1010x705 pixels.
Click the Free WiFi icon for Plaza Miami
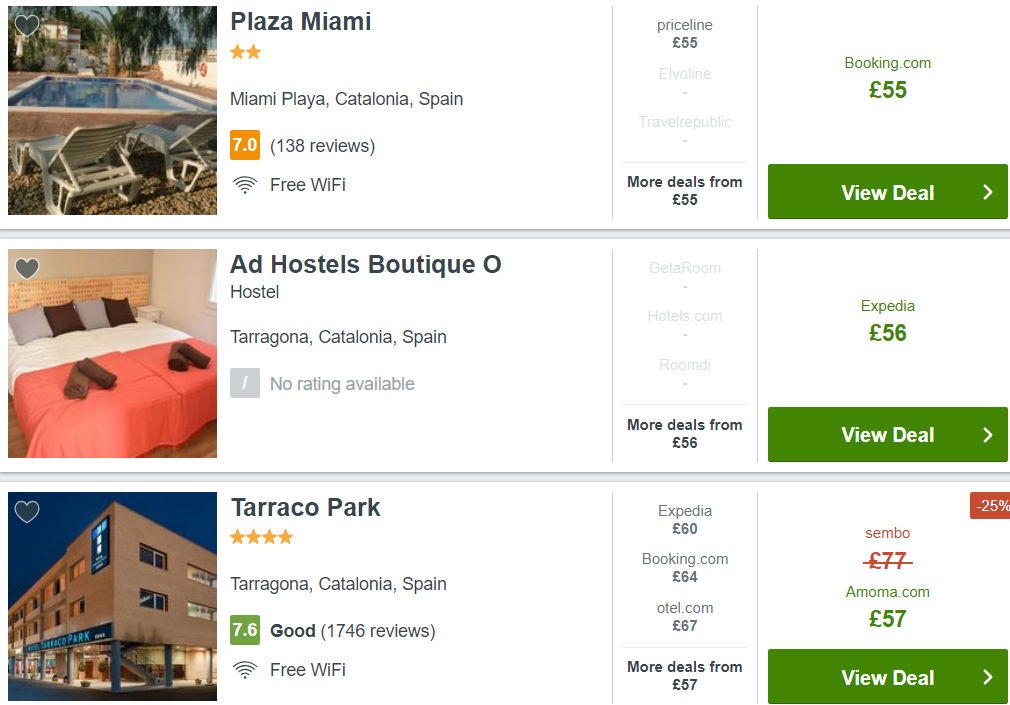[x=245, y=185]
